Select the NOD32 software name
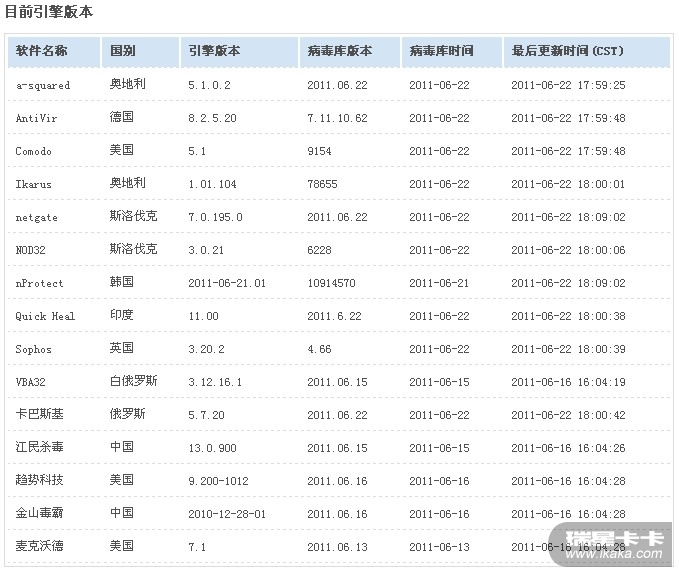 coord(30,250)
